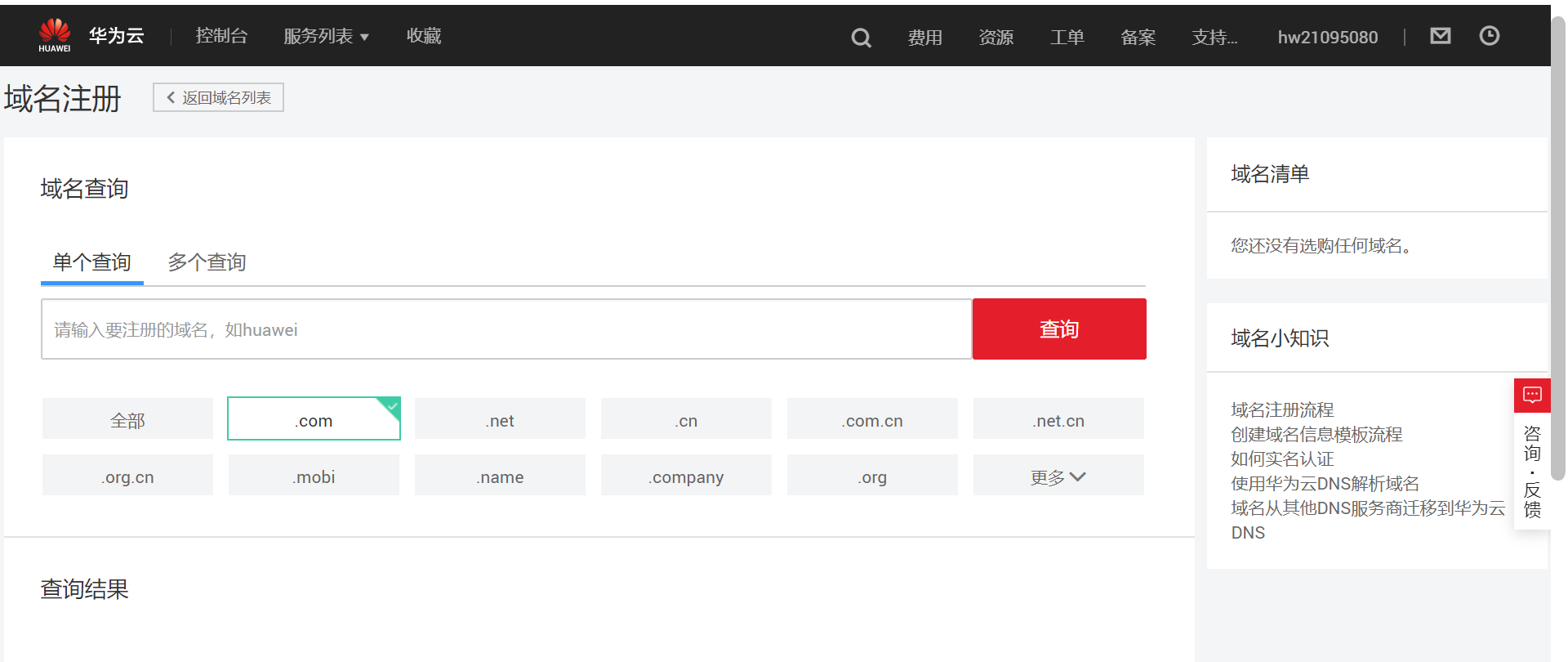1568x662 pixels.
Task: Open 资源 resources menu
Action: 996,38
